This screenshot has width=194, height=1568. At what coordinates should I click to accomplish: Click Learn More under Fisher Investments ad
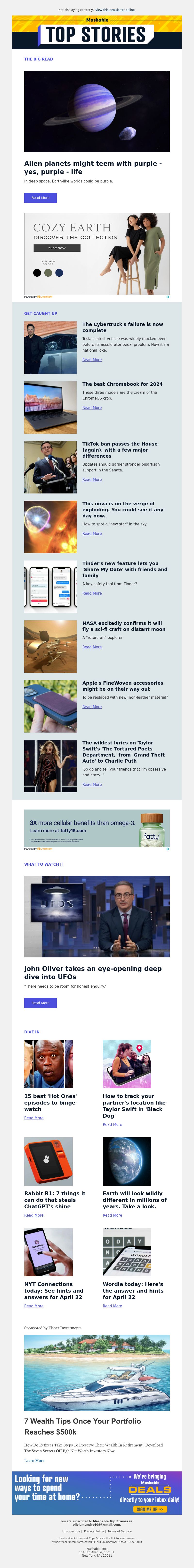(x=34, y=1460)
